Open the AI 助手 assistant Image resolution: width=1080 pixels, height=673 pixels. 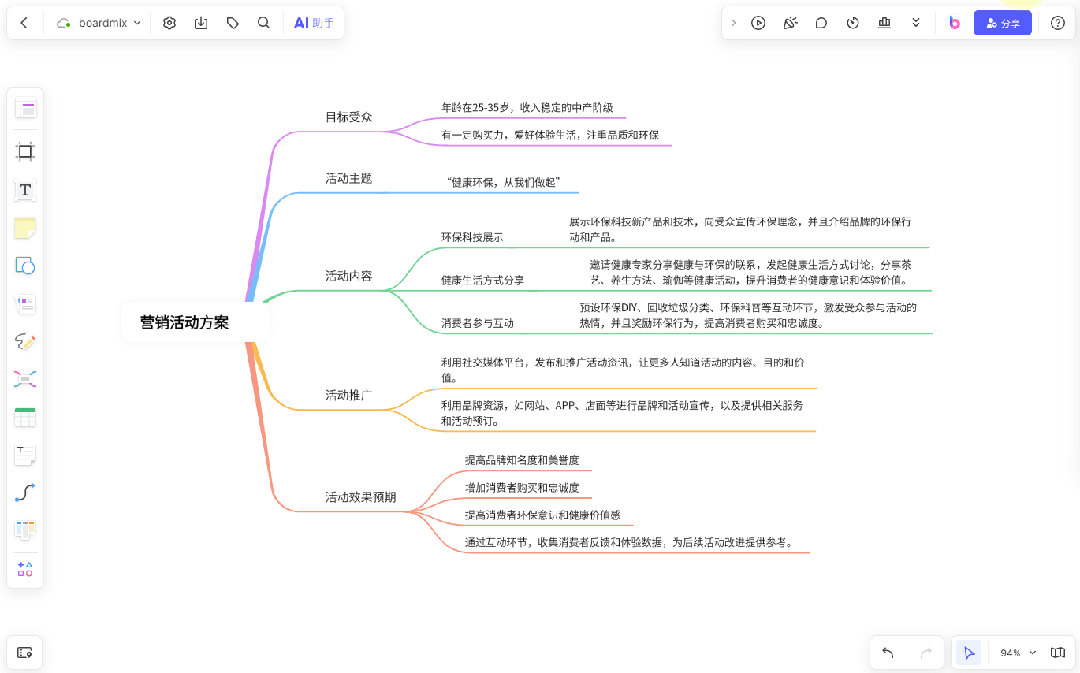313,23
